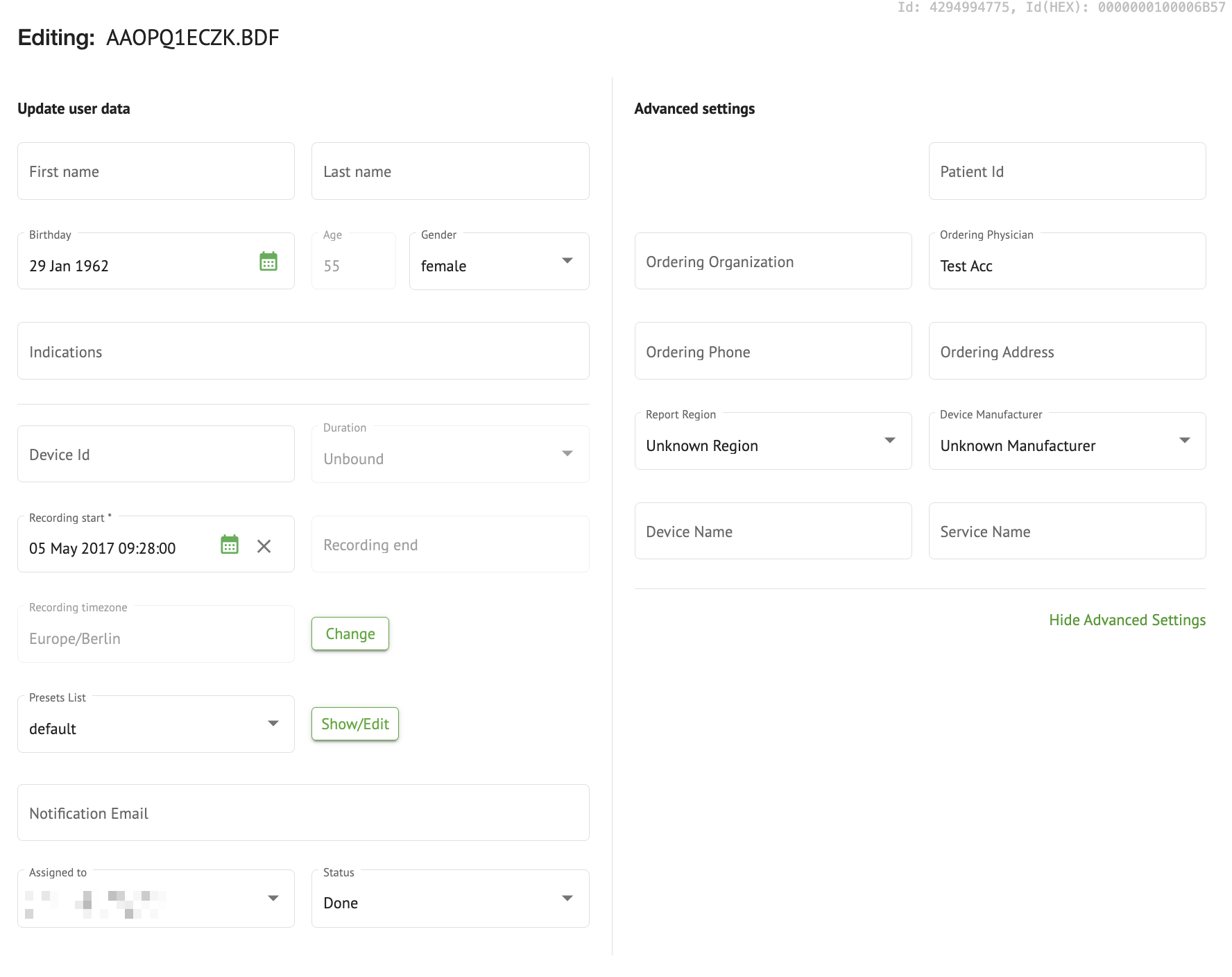Click the Hide Advanced Settings link
The height and width of the screenshot is (977, 1232).
point(1127,620)
